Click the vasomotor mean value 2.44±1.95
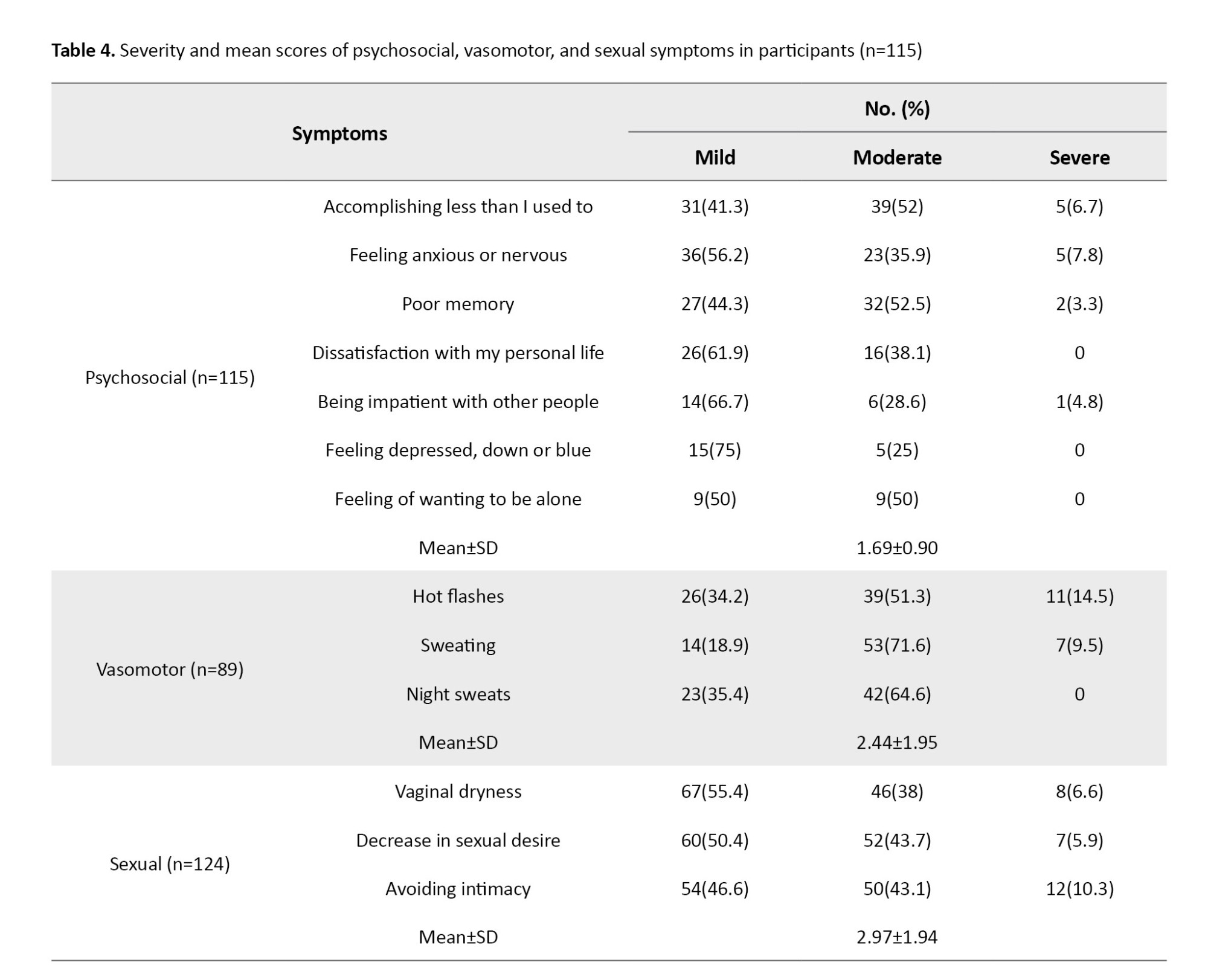The height and width of the screenshot is (980, 1208). click(x=897, y=742)
